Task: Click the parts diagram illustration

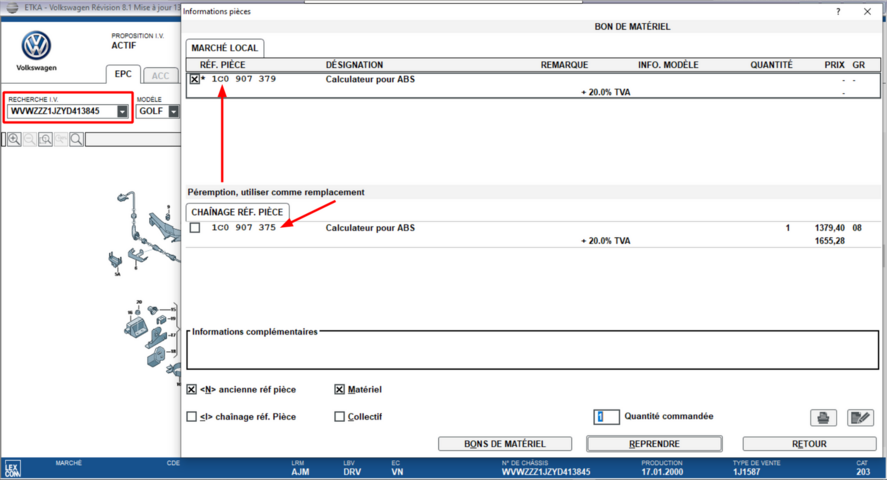Action: 146,288
